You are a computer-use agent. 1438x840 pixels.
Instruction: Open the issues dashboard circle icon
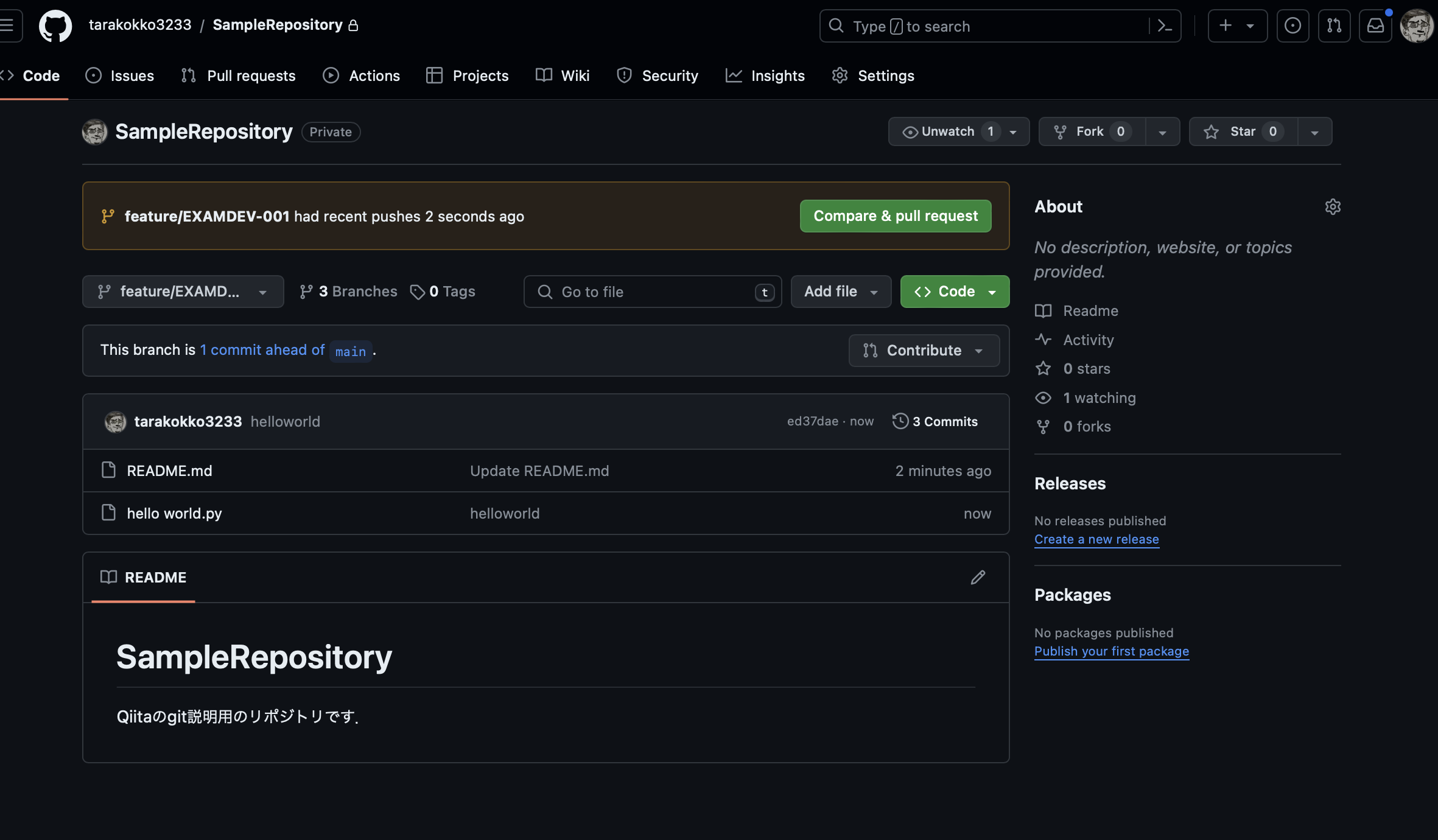[1292, 26]
